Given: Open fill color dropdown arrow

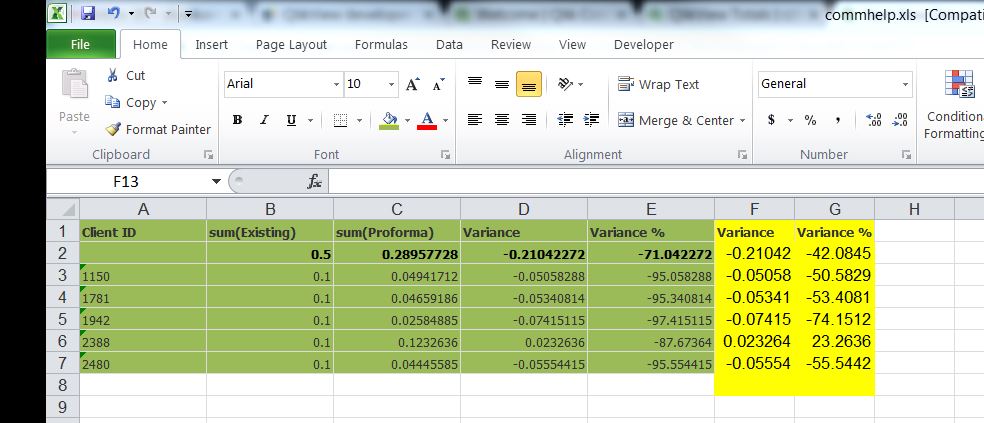Looking at the screenshot, I should [407, 120].
